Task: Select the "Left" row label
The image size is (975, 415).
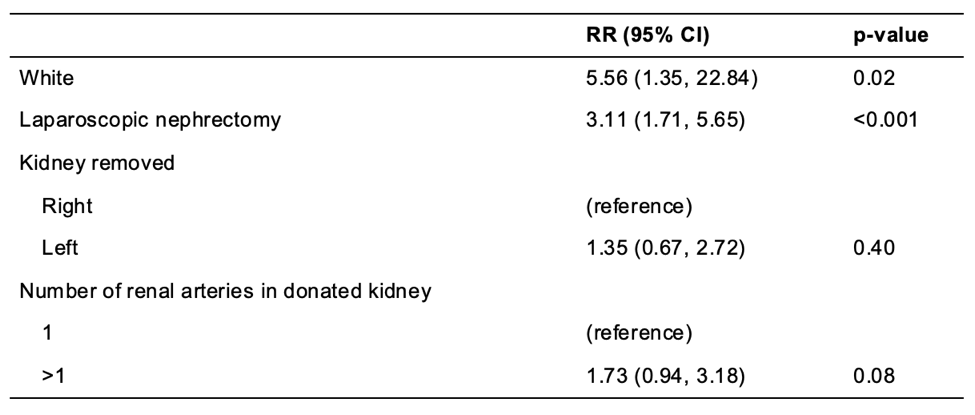Action: point(57,245)
